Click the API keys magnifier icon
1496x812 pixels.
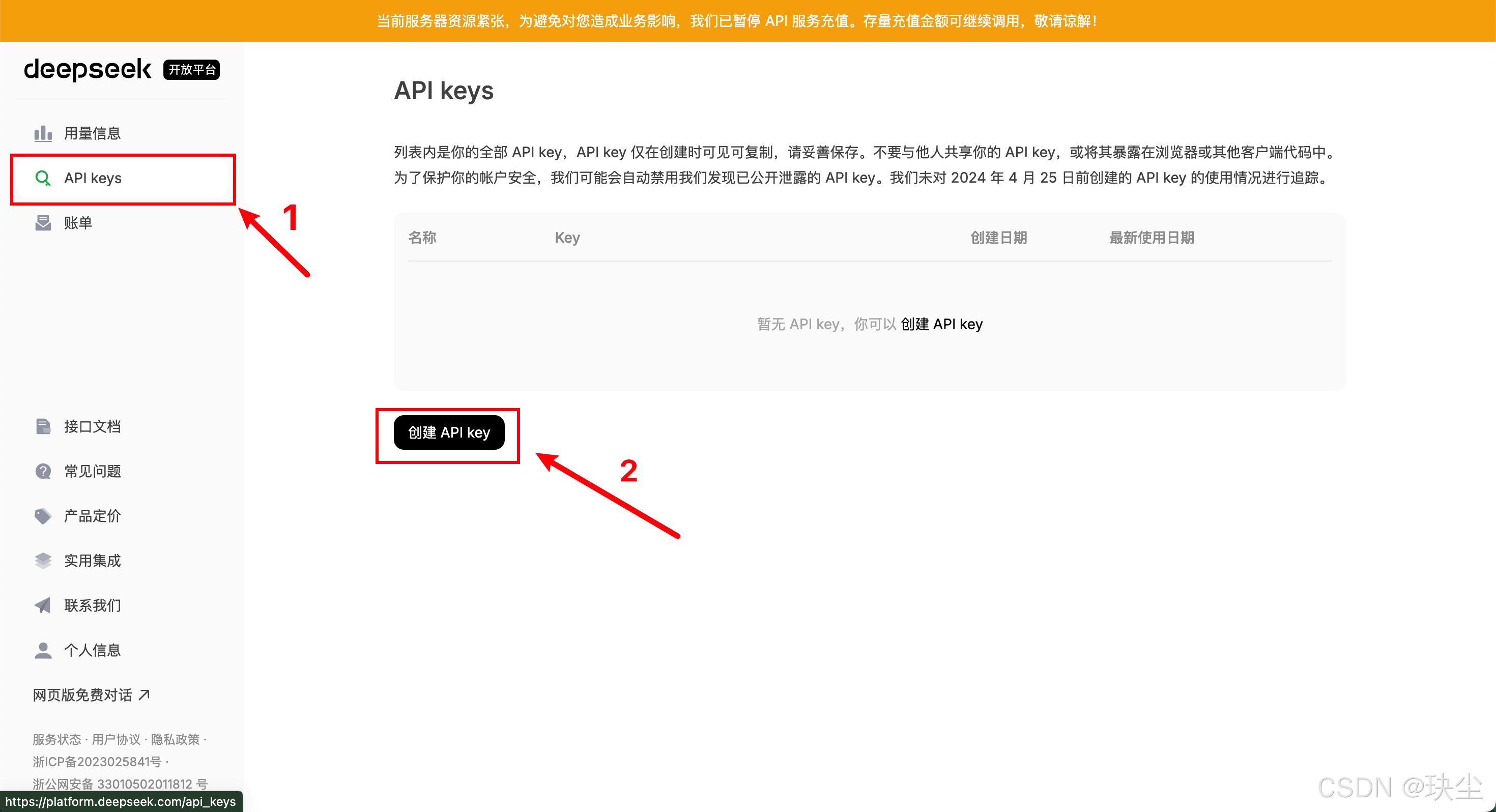(43, 178)
